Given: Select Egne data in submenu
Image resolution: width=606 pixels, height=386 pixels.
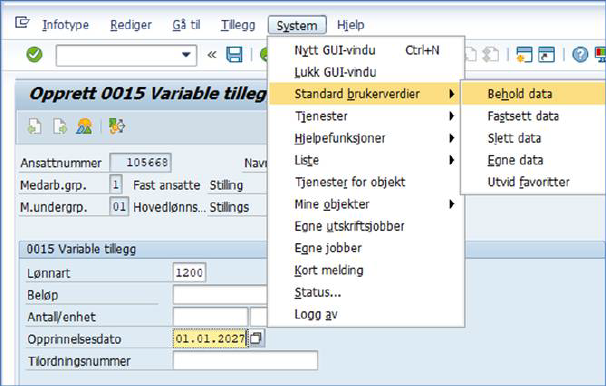Looking at the screenshot, I should [x=534, y=160].
